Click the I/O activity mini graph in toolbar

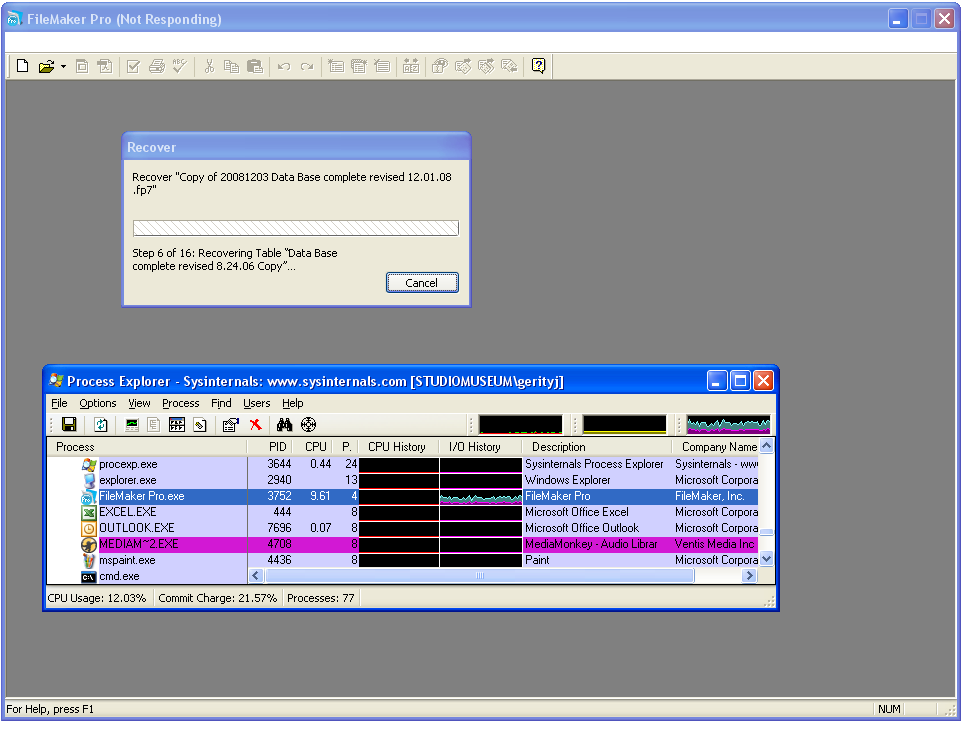[728, 425]
